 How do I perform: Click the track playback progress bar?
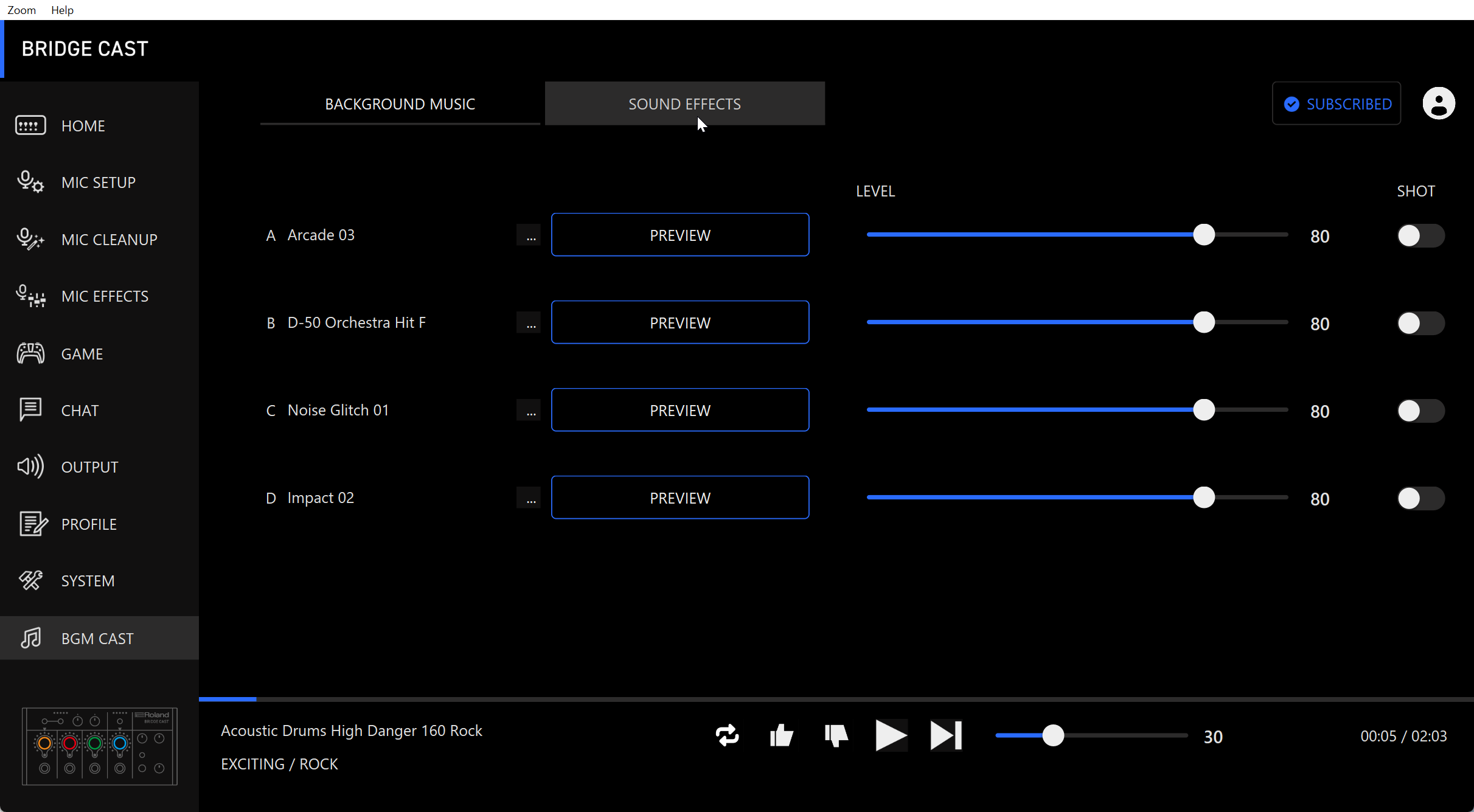coord(836,699)
